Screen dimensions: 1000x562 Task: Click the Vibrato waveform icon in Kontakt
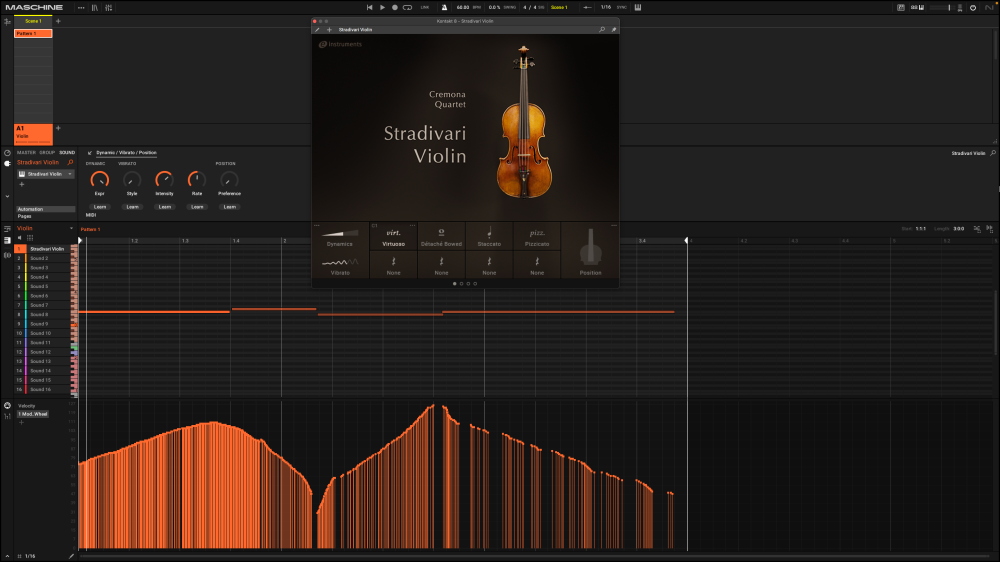340,262
